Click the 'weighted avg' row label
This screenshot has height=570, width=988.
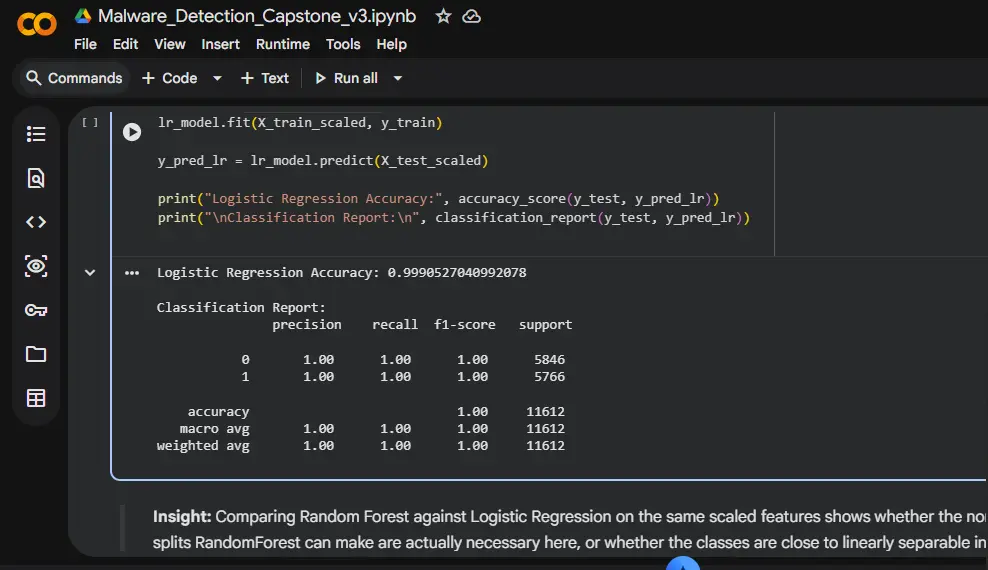(x=203, y=446)
